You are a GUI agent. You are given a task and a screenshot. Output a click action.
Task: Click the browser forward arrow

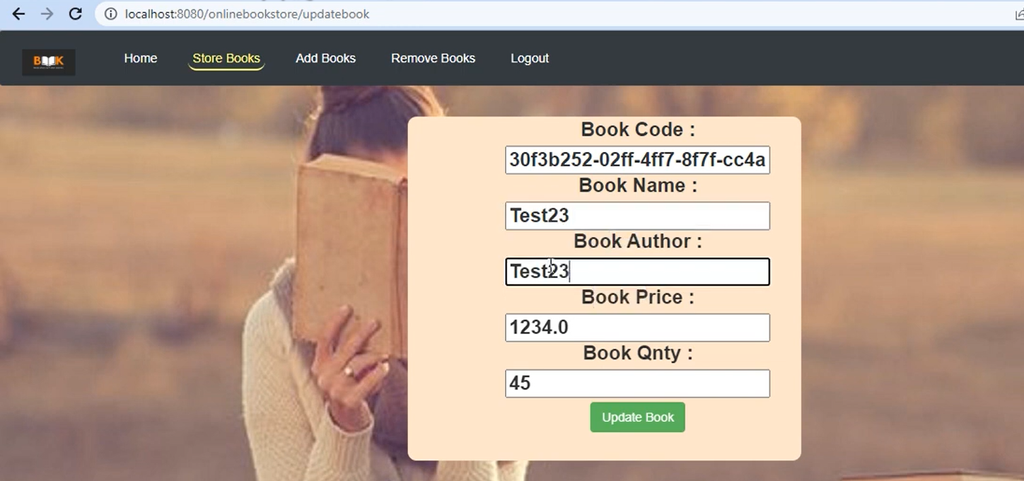(x=47, y=14)
